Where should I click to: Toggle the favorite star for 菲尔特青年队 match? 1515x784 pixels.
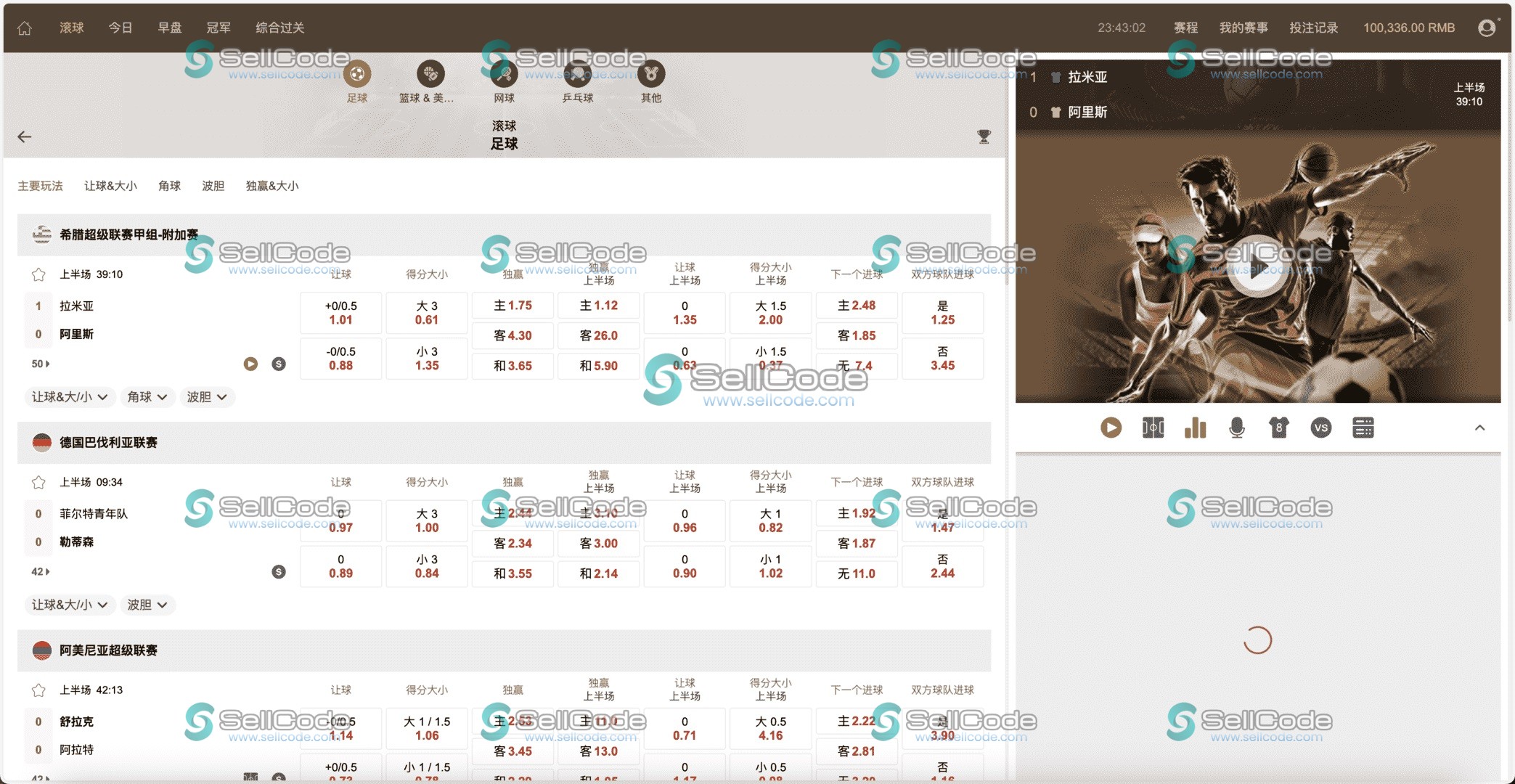38,482
